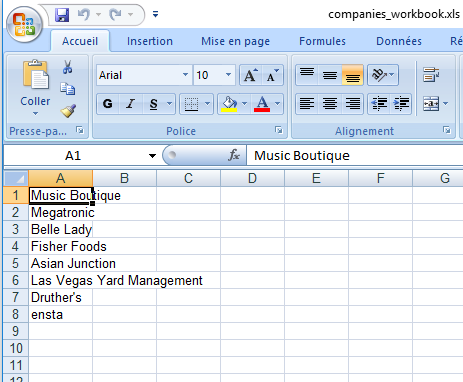Screen dimensions: 463x382
Task: Align cell content to the top
Action: [x=307, y=75]
